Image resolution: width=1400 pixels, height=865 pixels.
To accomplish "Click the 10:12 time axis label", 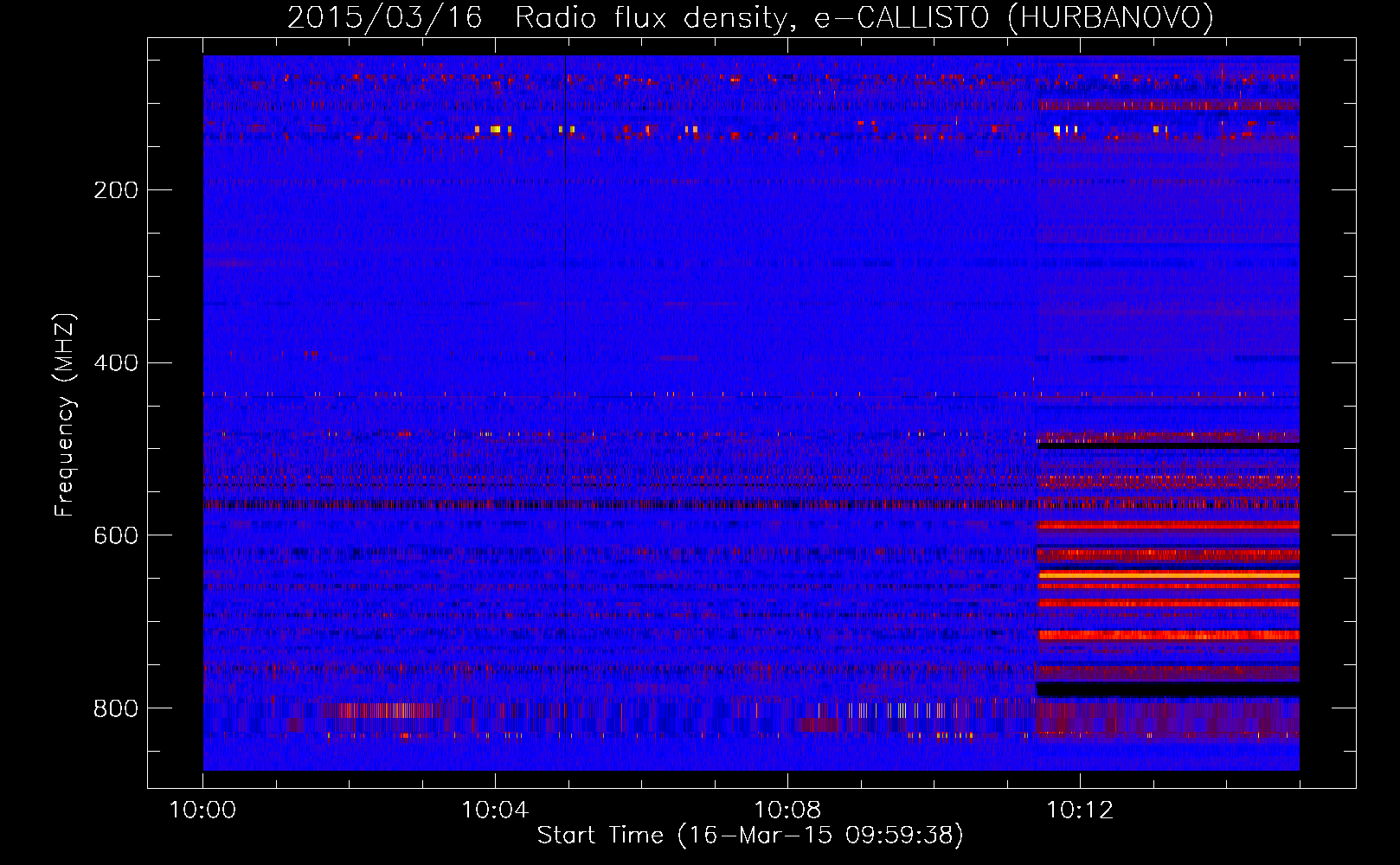I will click(1080, 811).
